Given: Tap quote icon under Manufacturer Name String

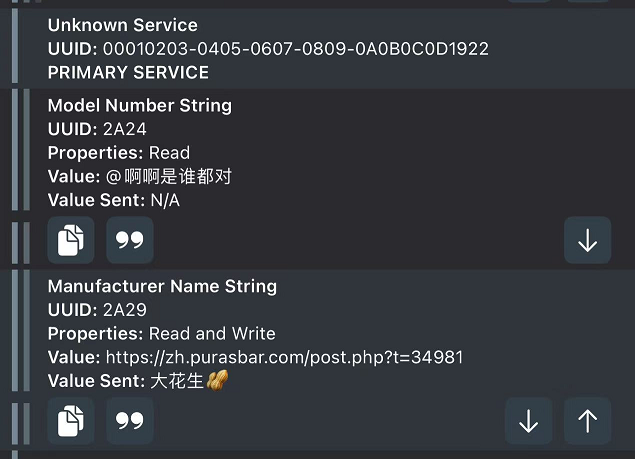Looking at the screenshot, I should (x=130, y=421).
